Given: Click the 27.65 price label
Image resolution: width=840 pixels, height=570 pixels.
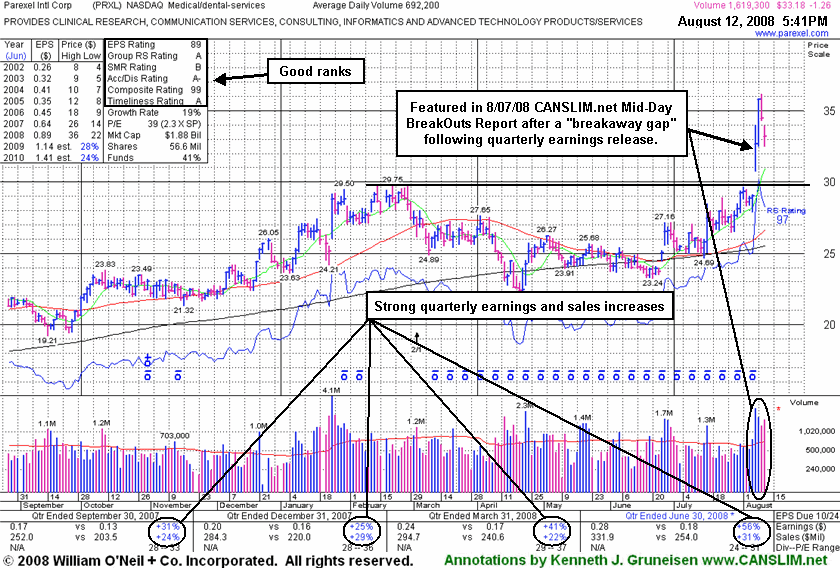Looking at the screenshot, I should tap(480, 209).
